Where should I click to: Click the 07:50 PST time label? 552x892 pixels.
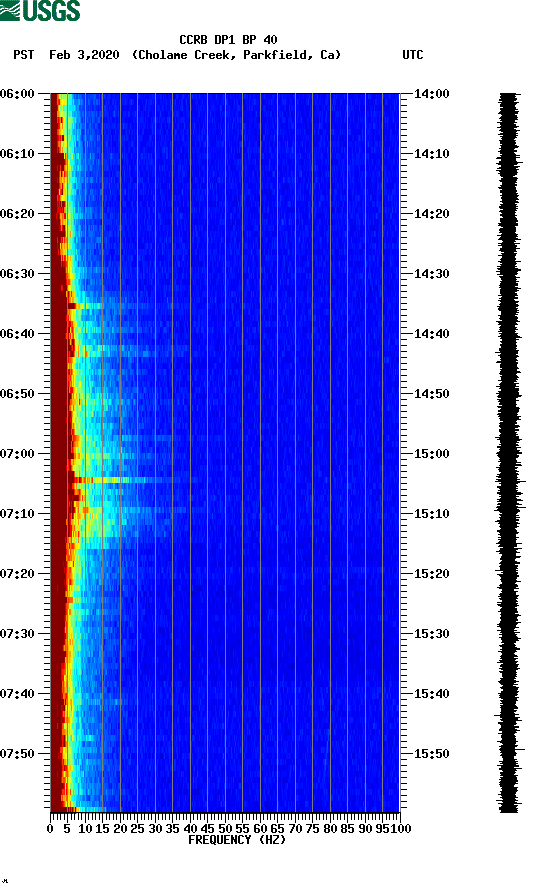click(17, 754)
